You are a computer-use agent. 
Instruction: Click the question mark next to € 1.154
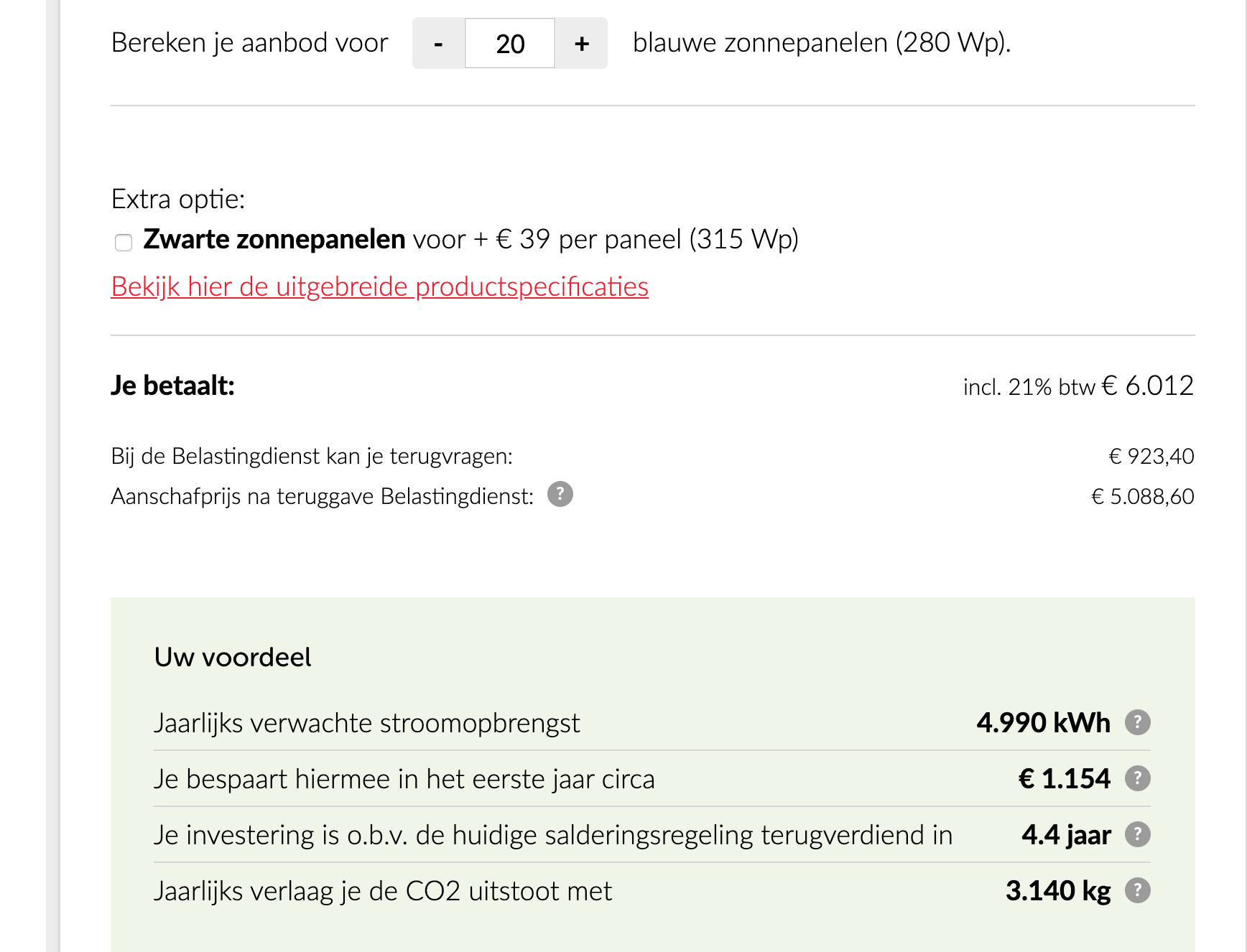click(1137, 778)
